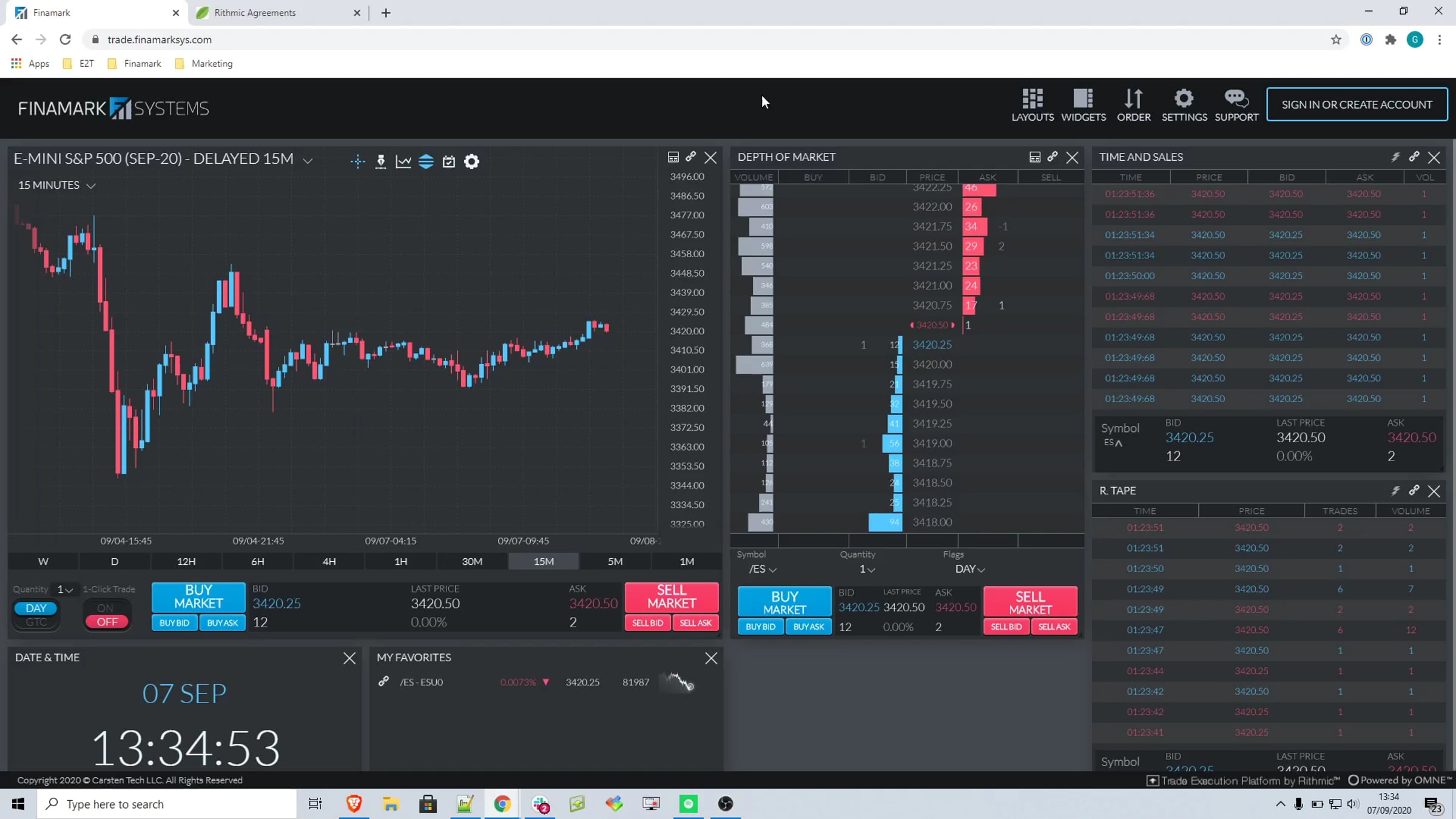The height and width of the screenshot is (819, 1456).
Task: Open the chart gear settings icon
Action: coord(472,161)
